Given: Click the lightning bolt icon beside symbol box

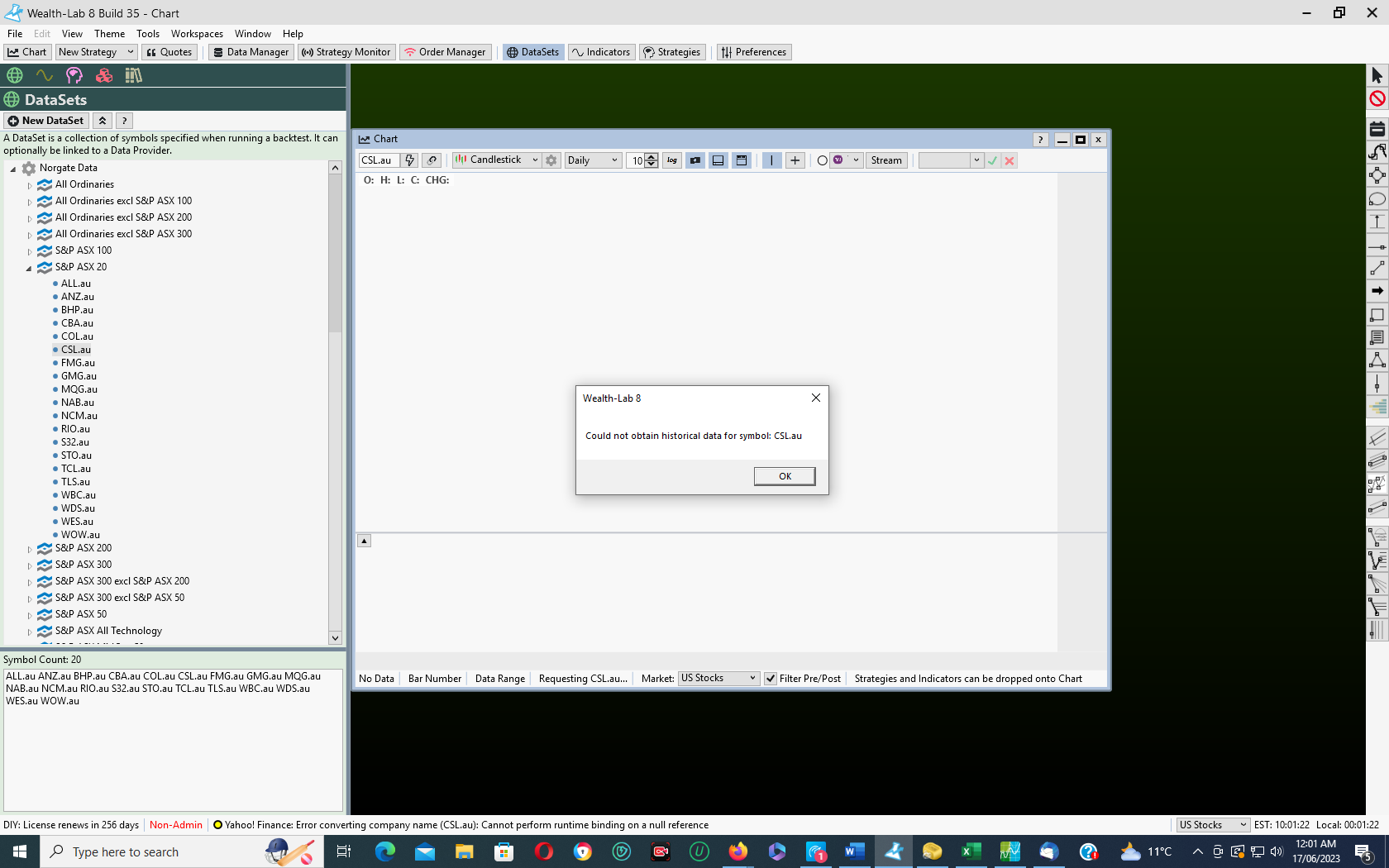Looking at the screenshot, I should pos(410,160).
